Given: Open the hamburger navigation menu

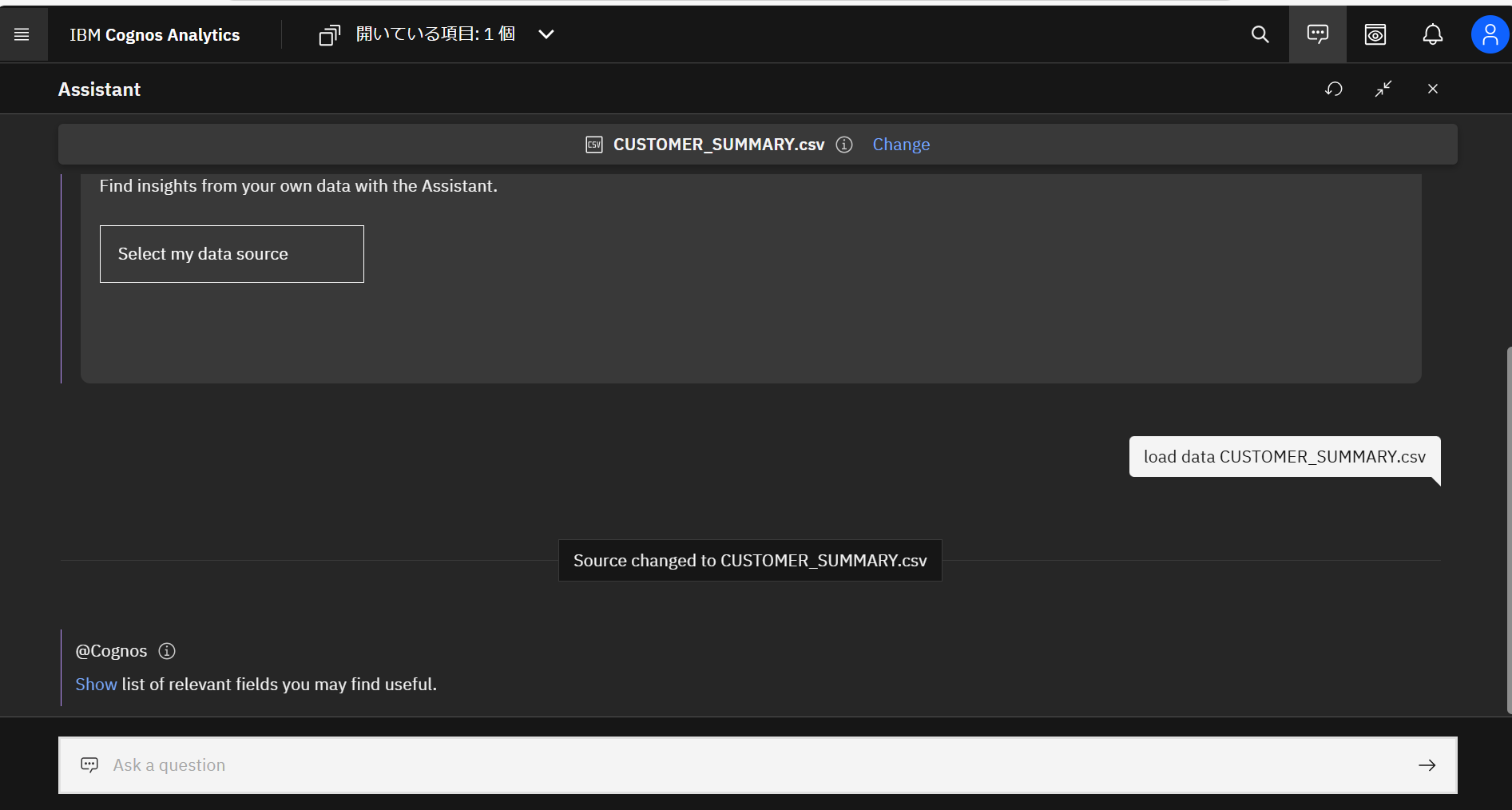Looking at the screenshot, I should (22, 34).
